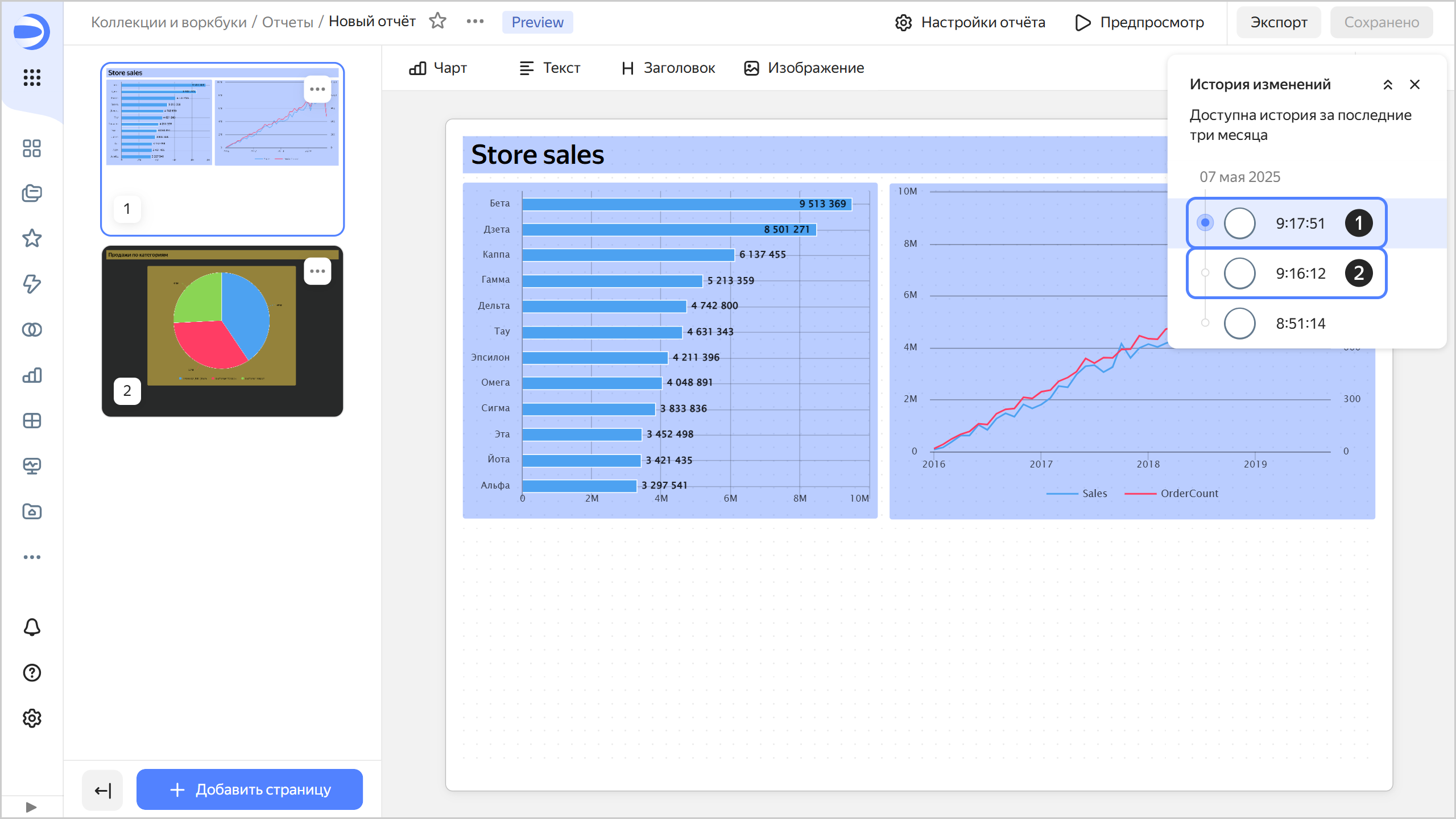Open the apps grid menu icon

click(x=32, y=77)
